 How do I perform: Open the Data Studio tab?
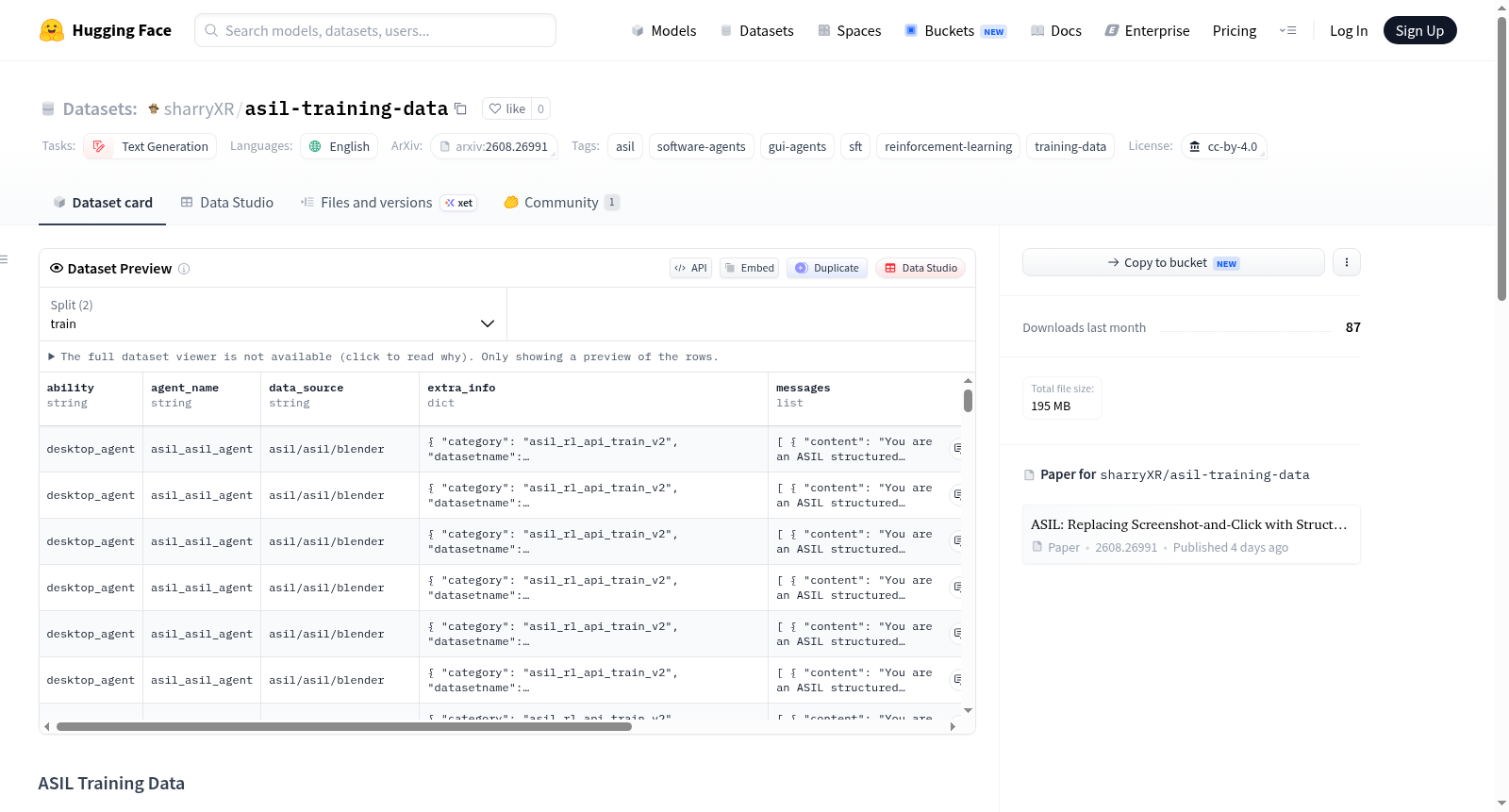tap(227, 203)
